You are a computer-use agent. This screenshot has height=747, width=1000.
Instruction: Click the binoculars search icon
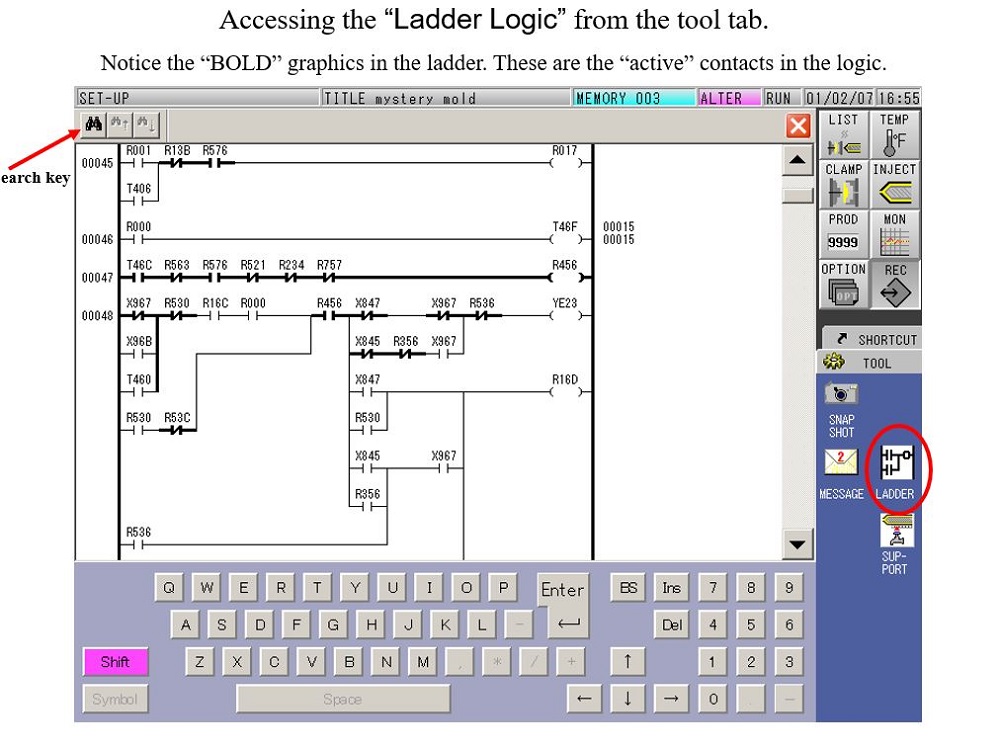(x=93, y=123)
